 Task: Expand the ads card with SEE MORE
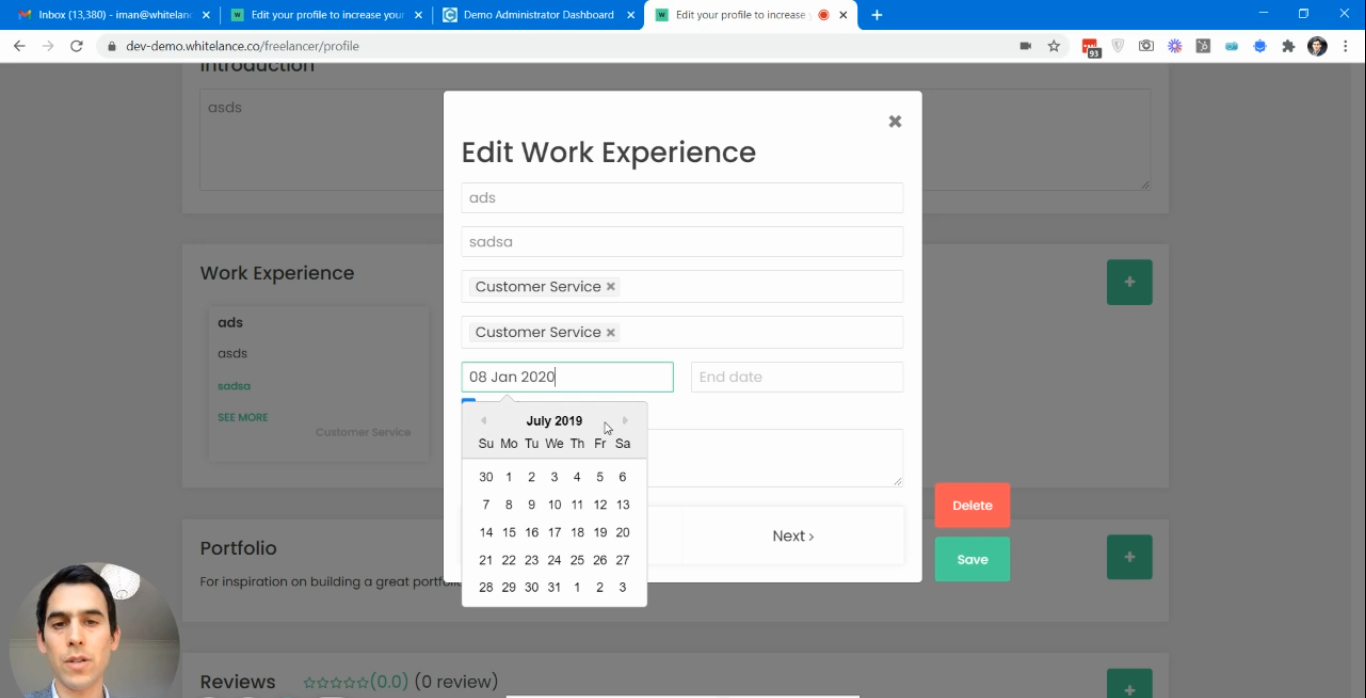pos(243,417)
